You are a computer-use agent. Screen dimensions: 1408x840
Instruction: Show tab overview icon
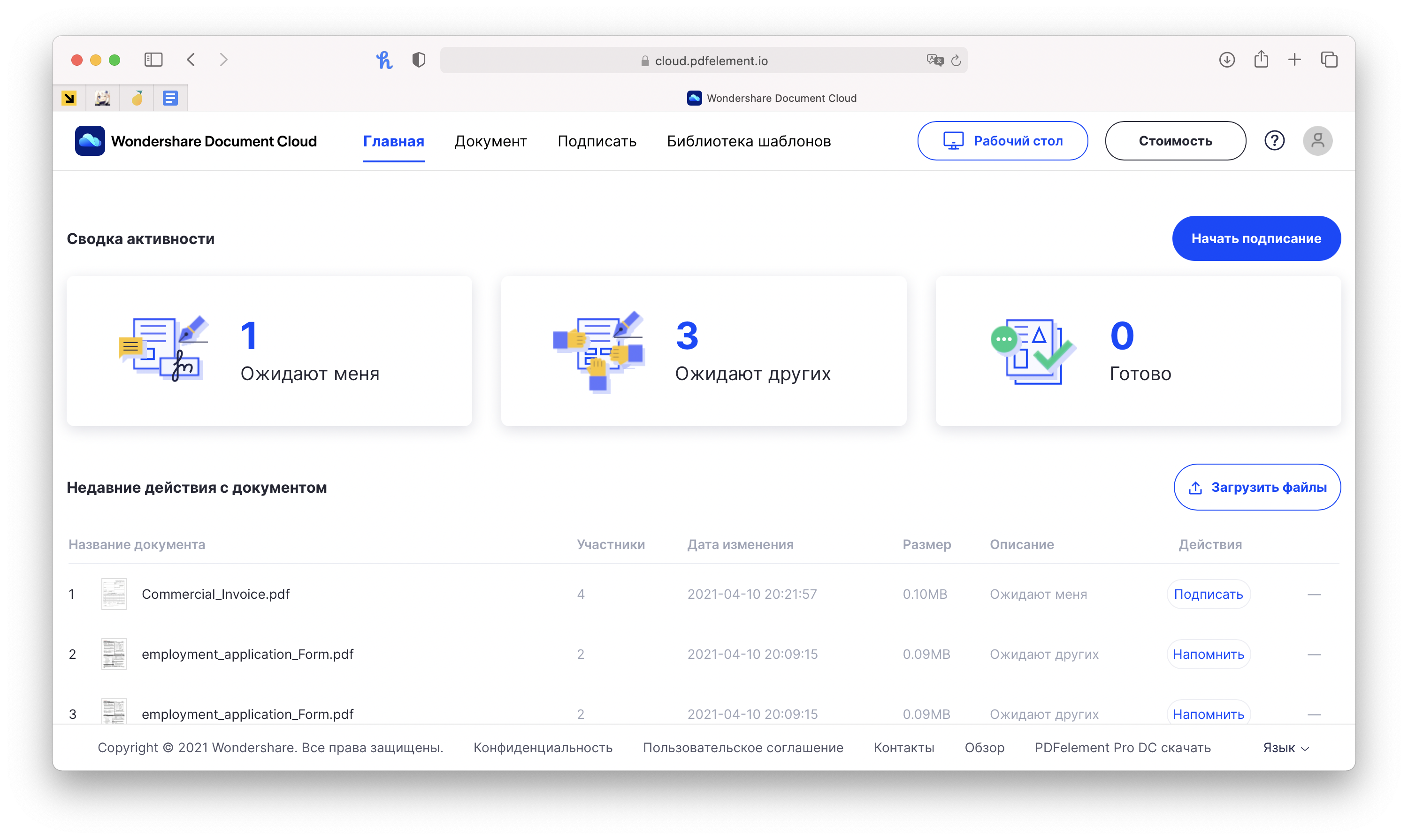pos(1329,60)
